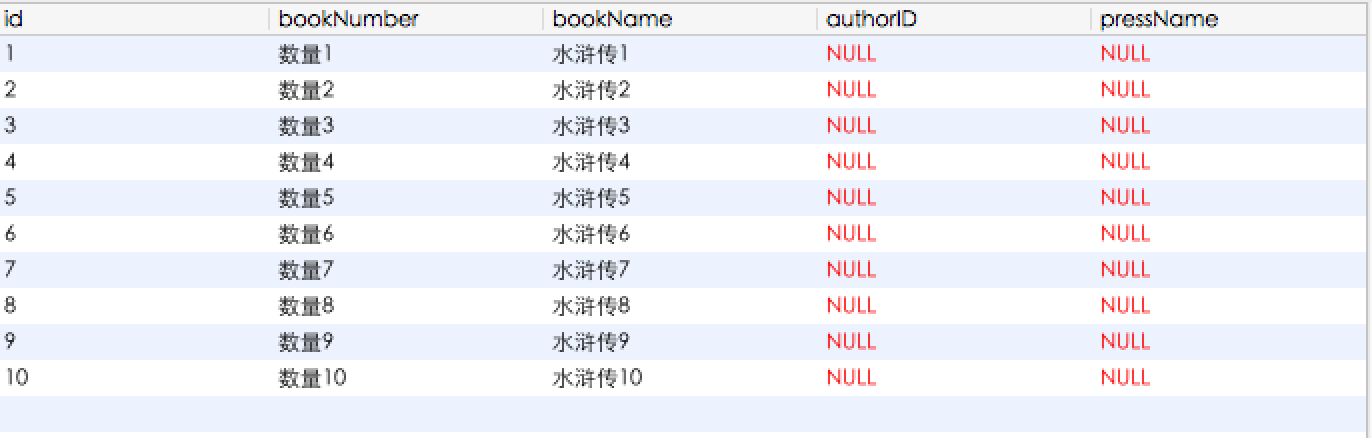Screen dimensions: 1372x438
Task: Select the bookName column header
Action: [681, 19]
